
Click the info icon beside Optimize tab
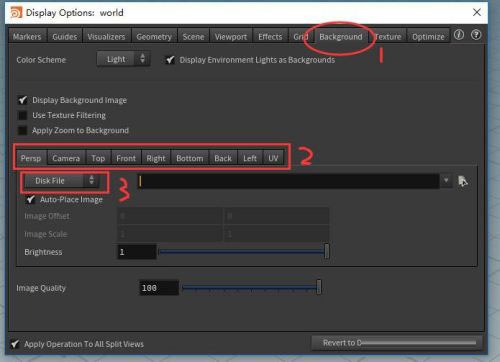point(459,35)
